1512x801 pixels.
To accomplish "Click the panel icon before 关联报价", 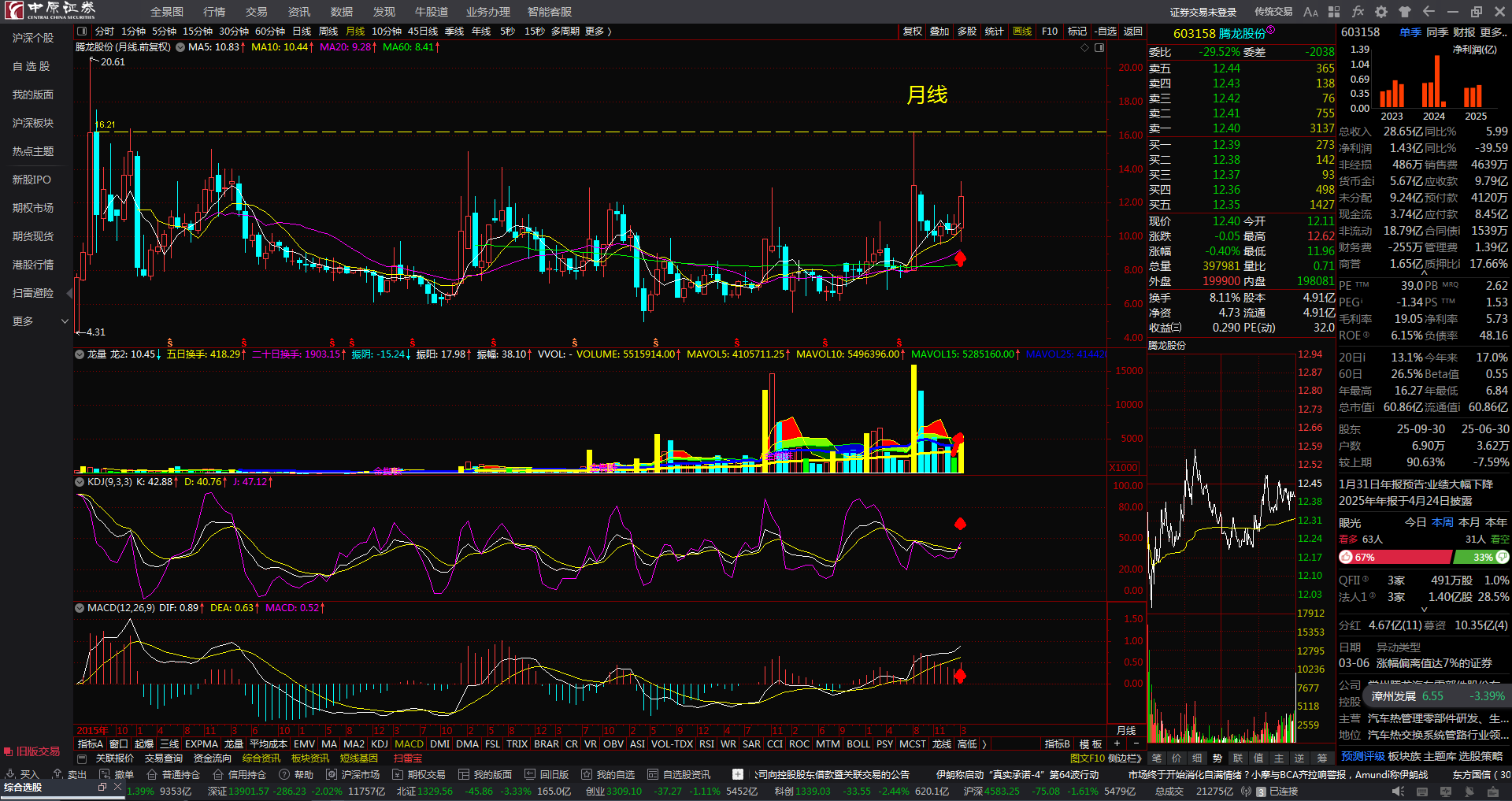I will [x=82, y=758].
